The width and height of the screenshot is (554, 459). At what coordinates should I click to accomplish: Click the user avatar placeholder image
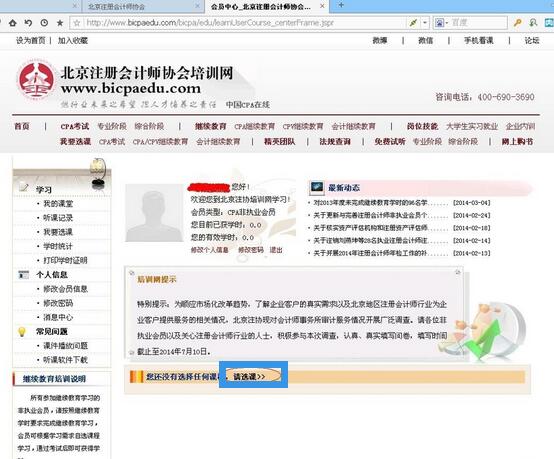(154, 213)
